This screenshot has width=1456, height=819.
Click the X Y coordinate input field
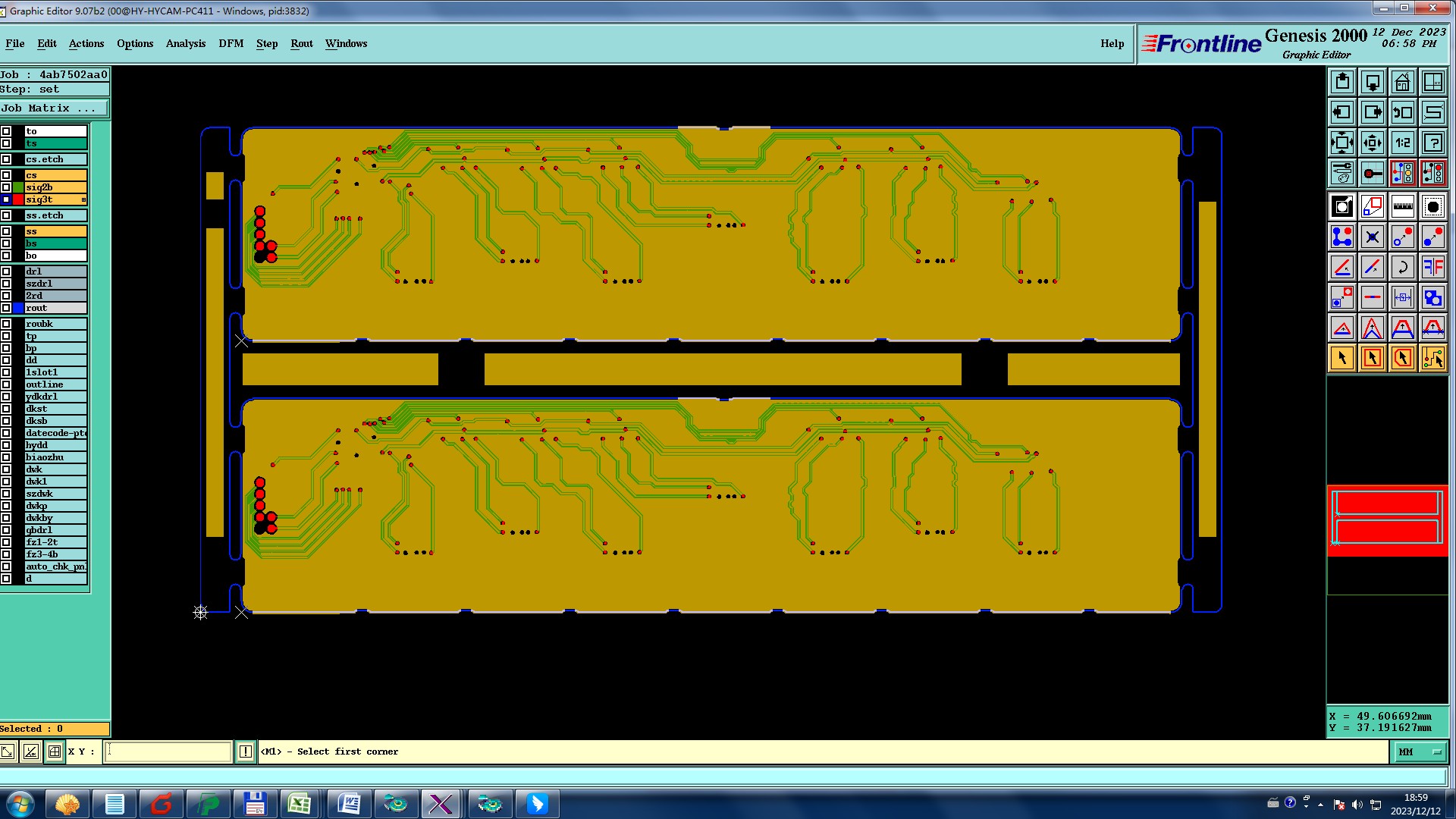click(x=168, y=752)
